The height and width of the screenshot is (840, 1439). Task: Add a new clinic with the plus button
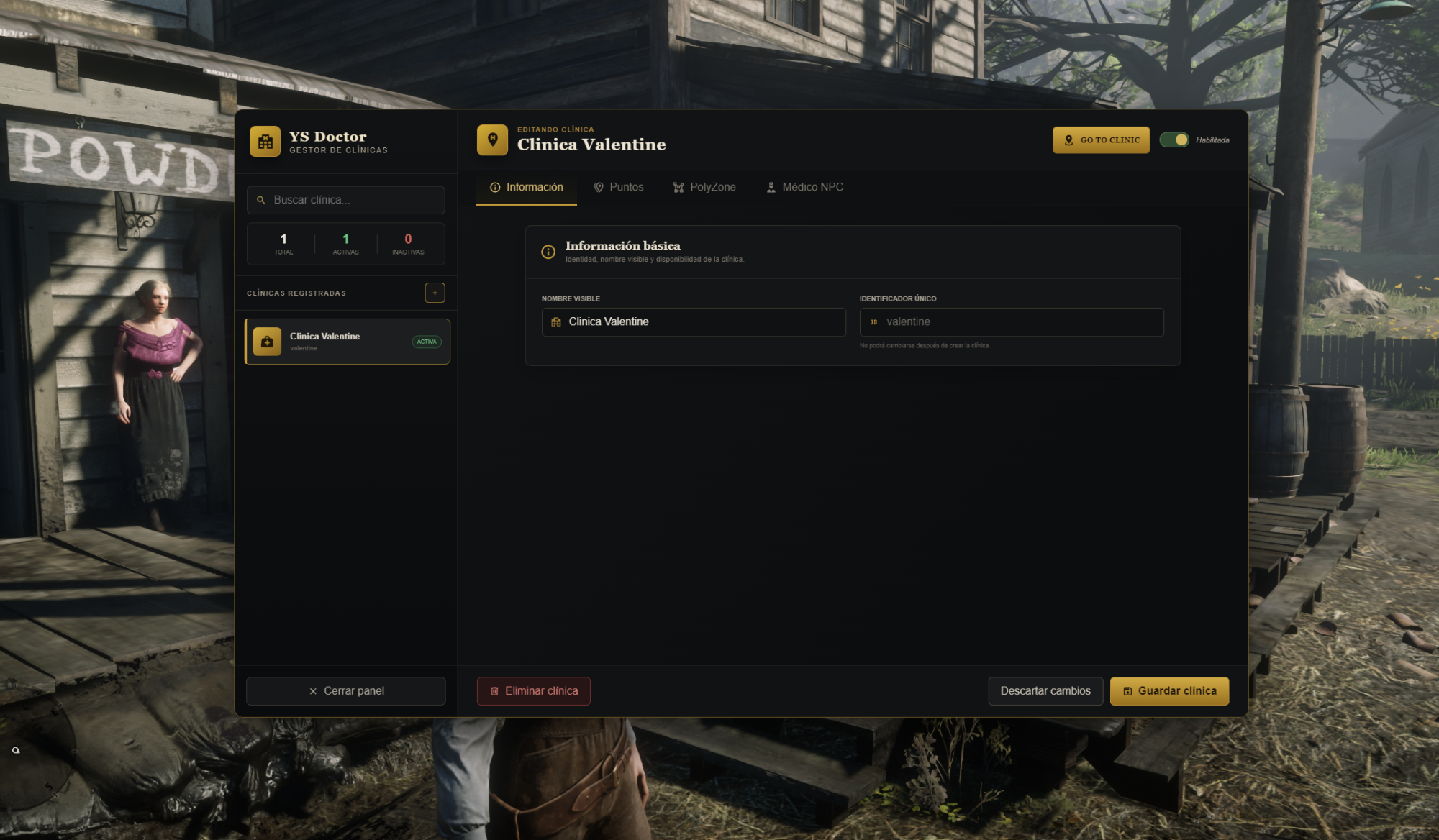[x=435, y=293]
